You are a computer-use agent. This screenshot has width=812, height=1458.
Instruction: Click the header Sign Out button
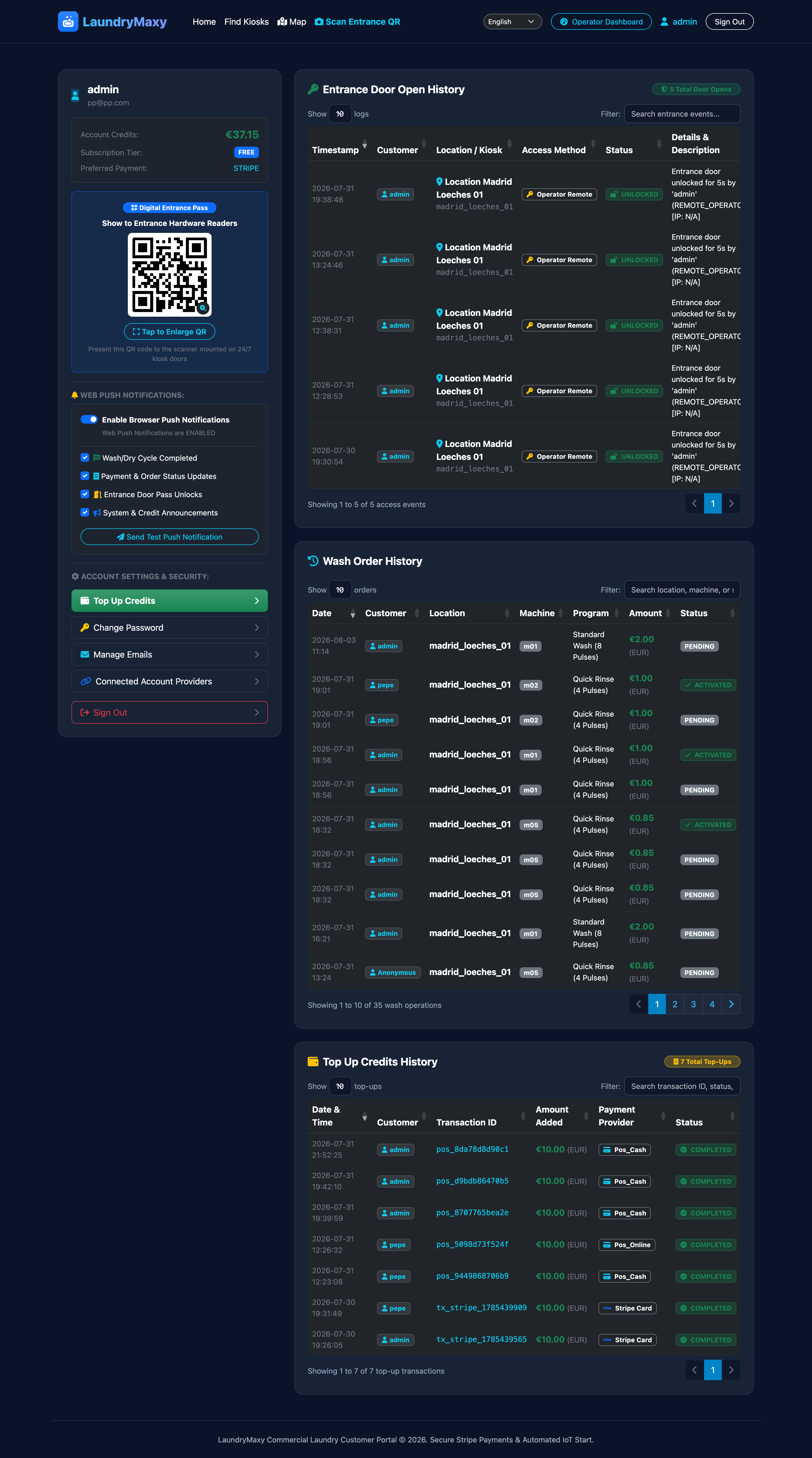(x=729, y=21)
